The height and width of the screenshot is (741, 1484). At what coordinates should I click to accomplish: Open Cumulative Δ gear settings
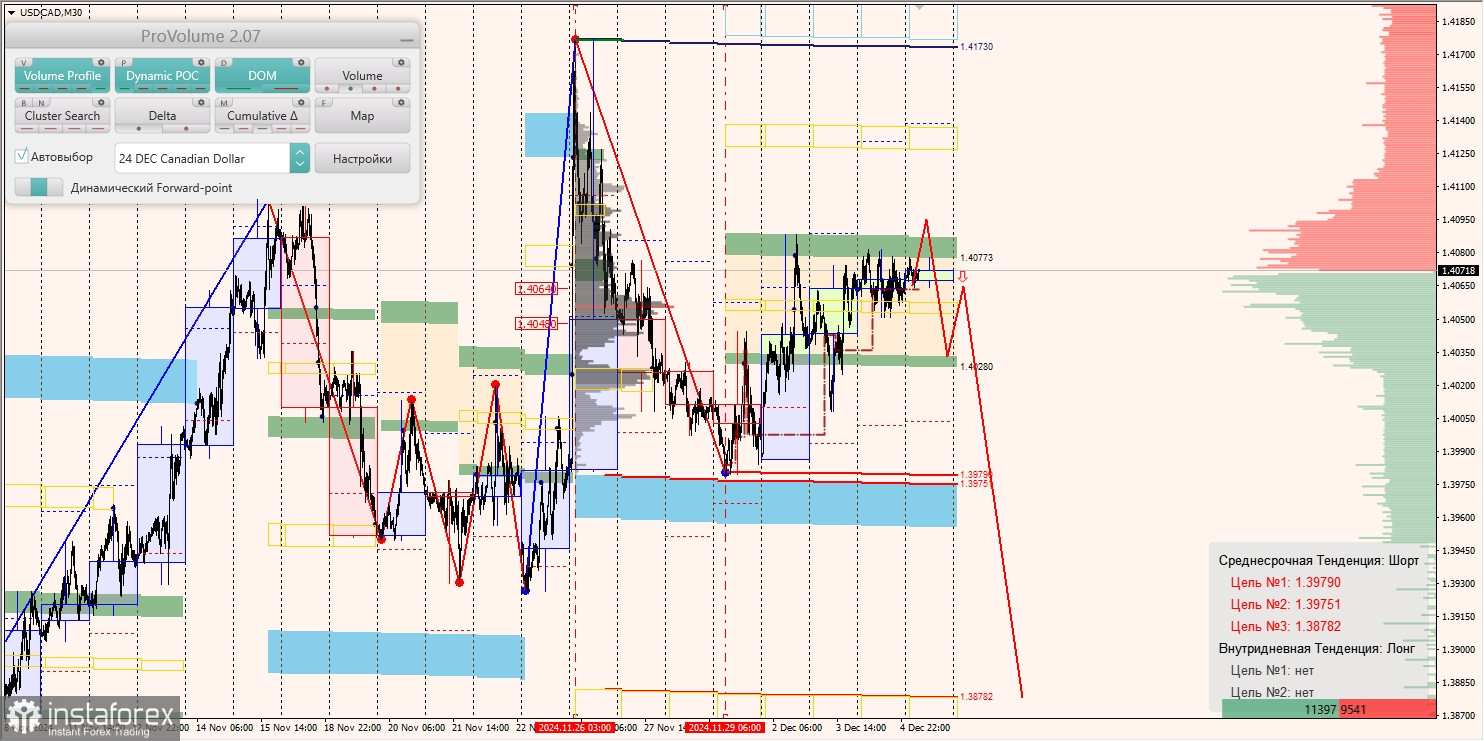click(x=301, y=102)
